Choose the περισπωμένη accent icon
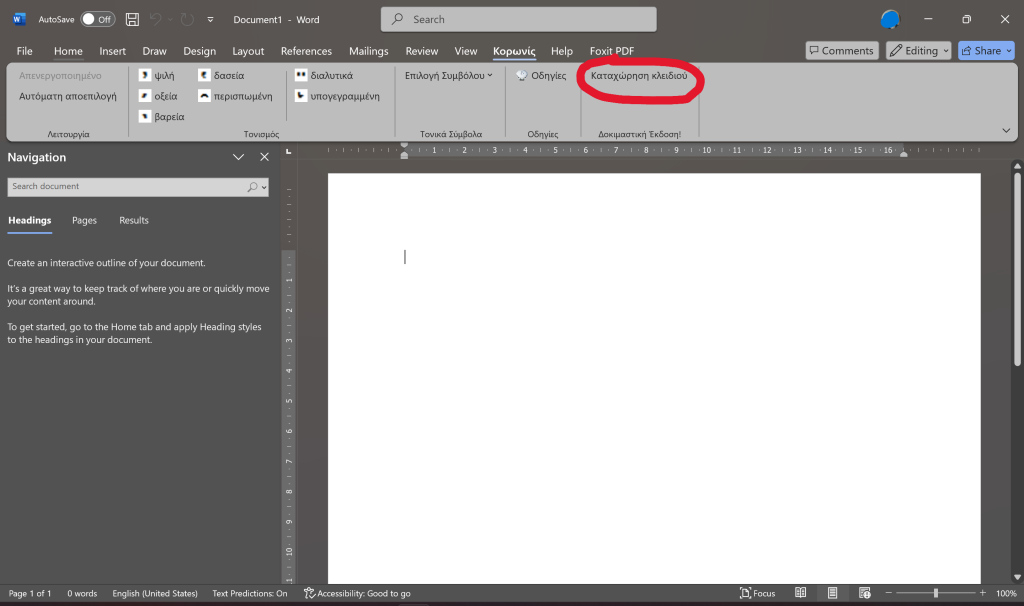The image size is (1024, 606). pos(204,96)
